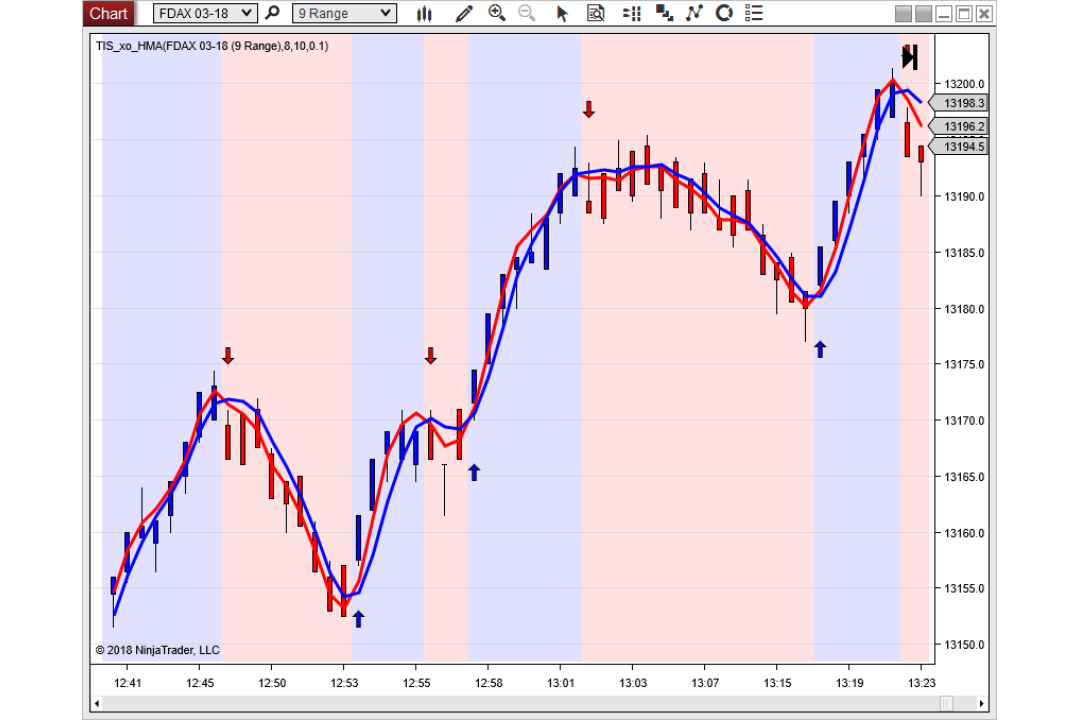
Task: Click the blue up arrow near 13:19
Action: point(820,349)
